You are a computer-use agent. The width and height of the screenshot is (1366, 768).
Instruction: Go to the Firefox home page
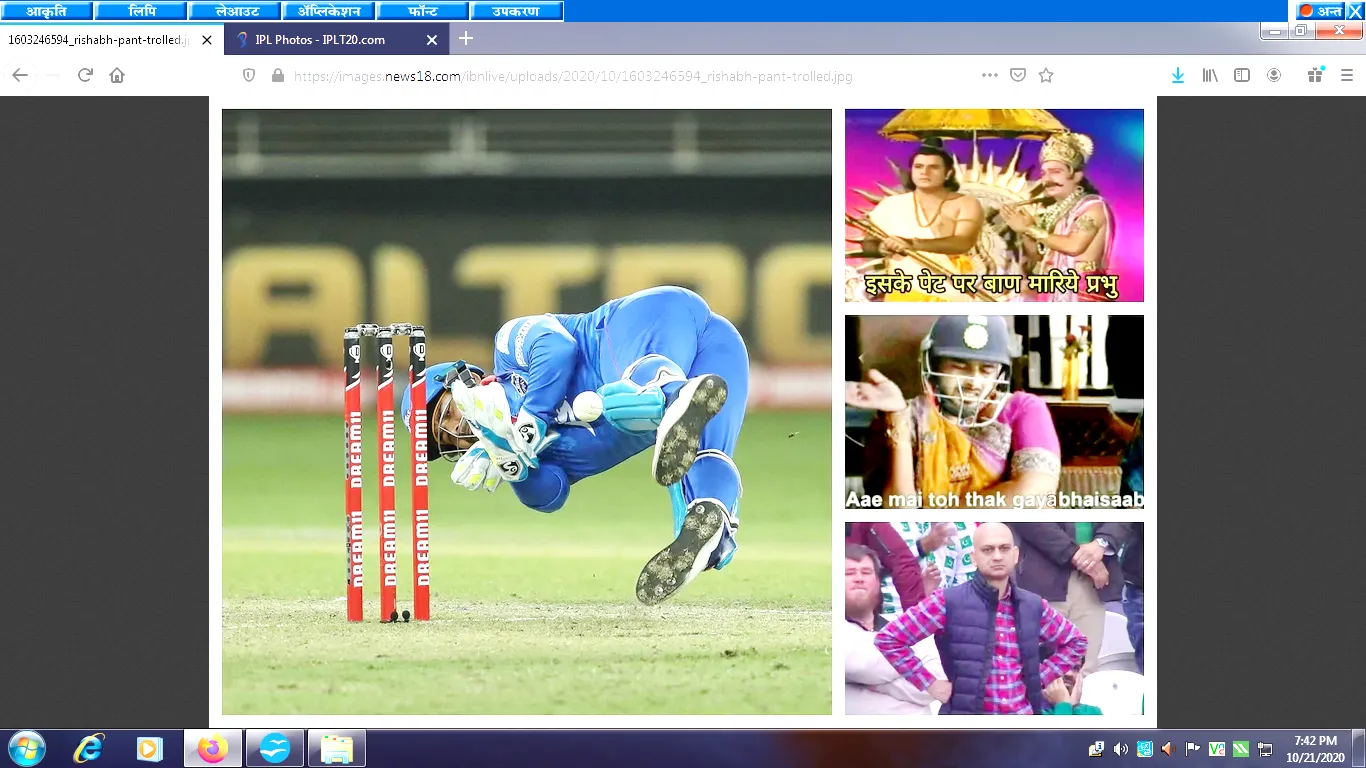click(x=117, y=75)
